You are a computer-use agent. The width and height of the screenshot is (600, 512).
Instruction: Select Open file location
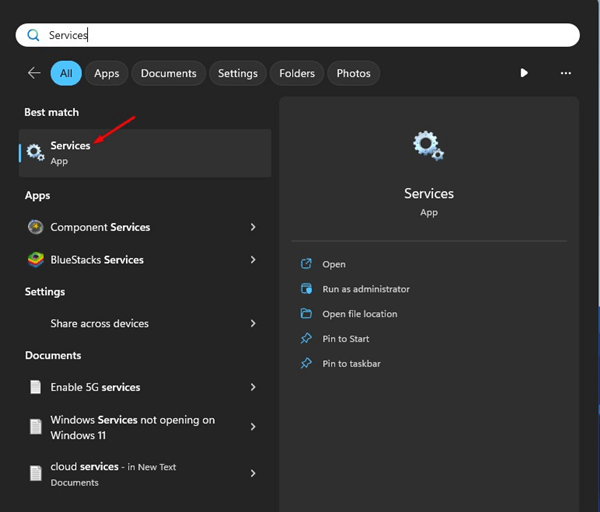(359, 314)
